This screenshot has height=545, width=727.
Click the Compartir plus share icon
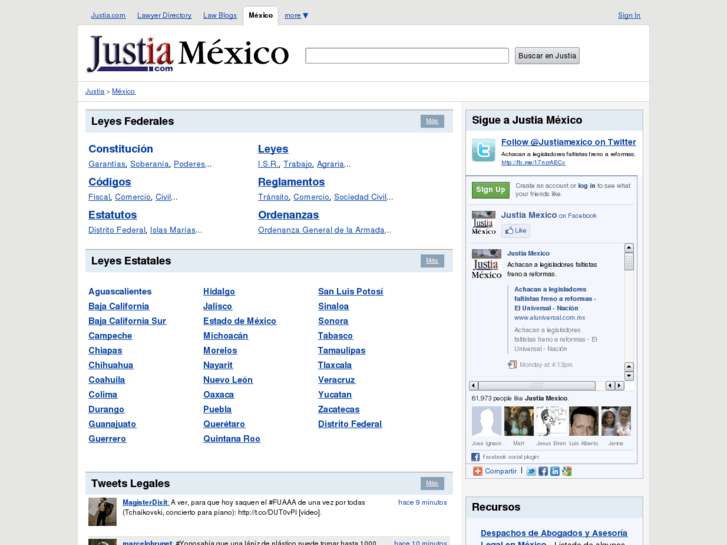pyautogui.click(x=477, y=471)
